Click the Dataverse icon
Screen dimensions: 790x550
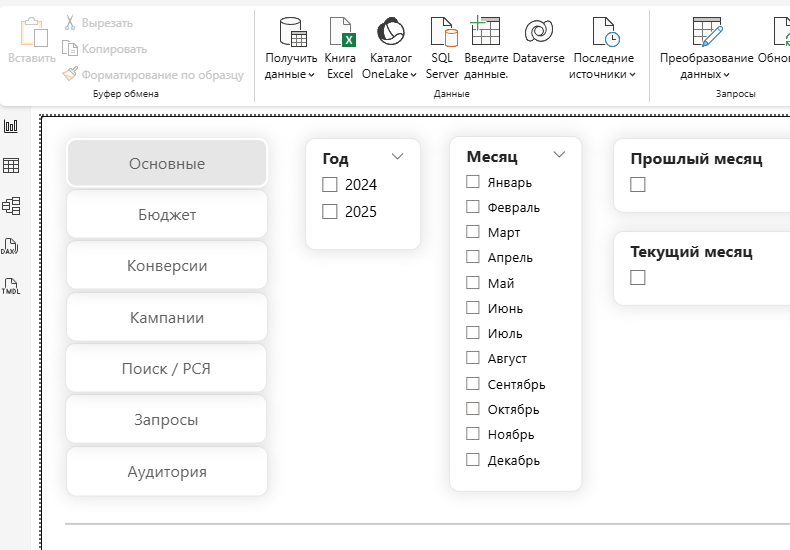click(x=539, y=31)
